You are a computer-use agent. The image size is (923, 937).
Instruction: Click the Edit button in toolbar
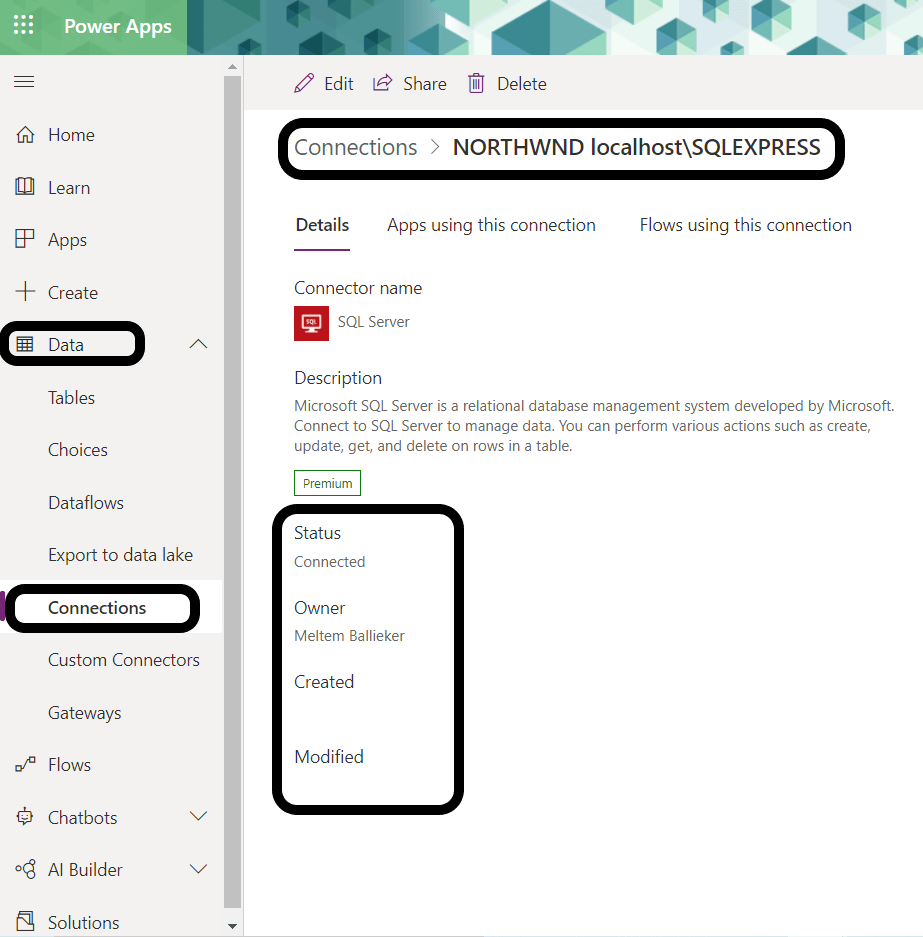(324, 84)
